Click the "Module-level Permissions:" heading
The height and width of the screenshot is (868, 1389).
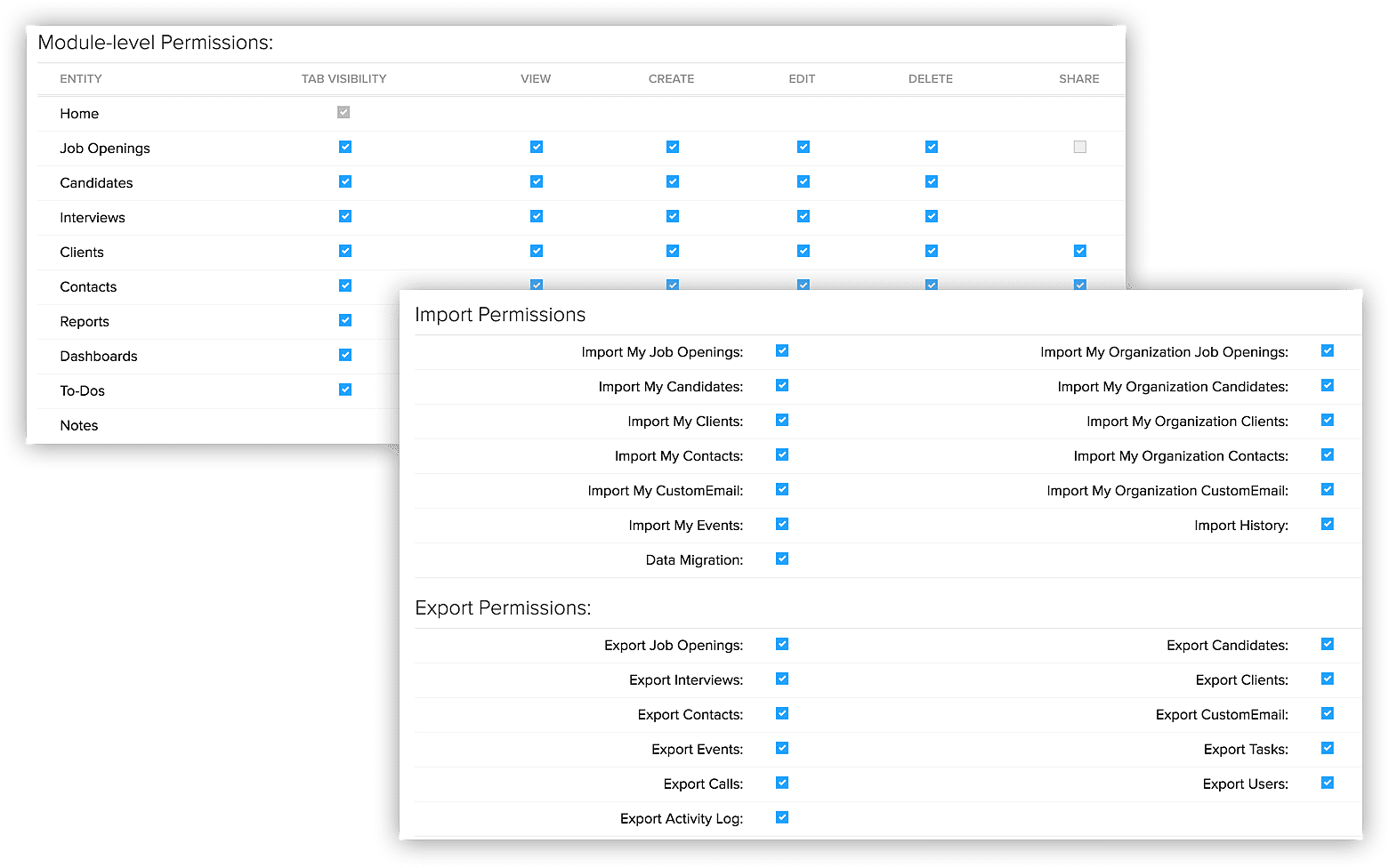pyautogui.click(x=156, y=43)
